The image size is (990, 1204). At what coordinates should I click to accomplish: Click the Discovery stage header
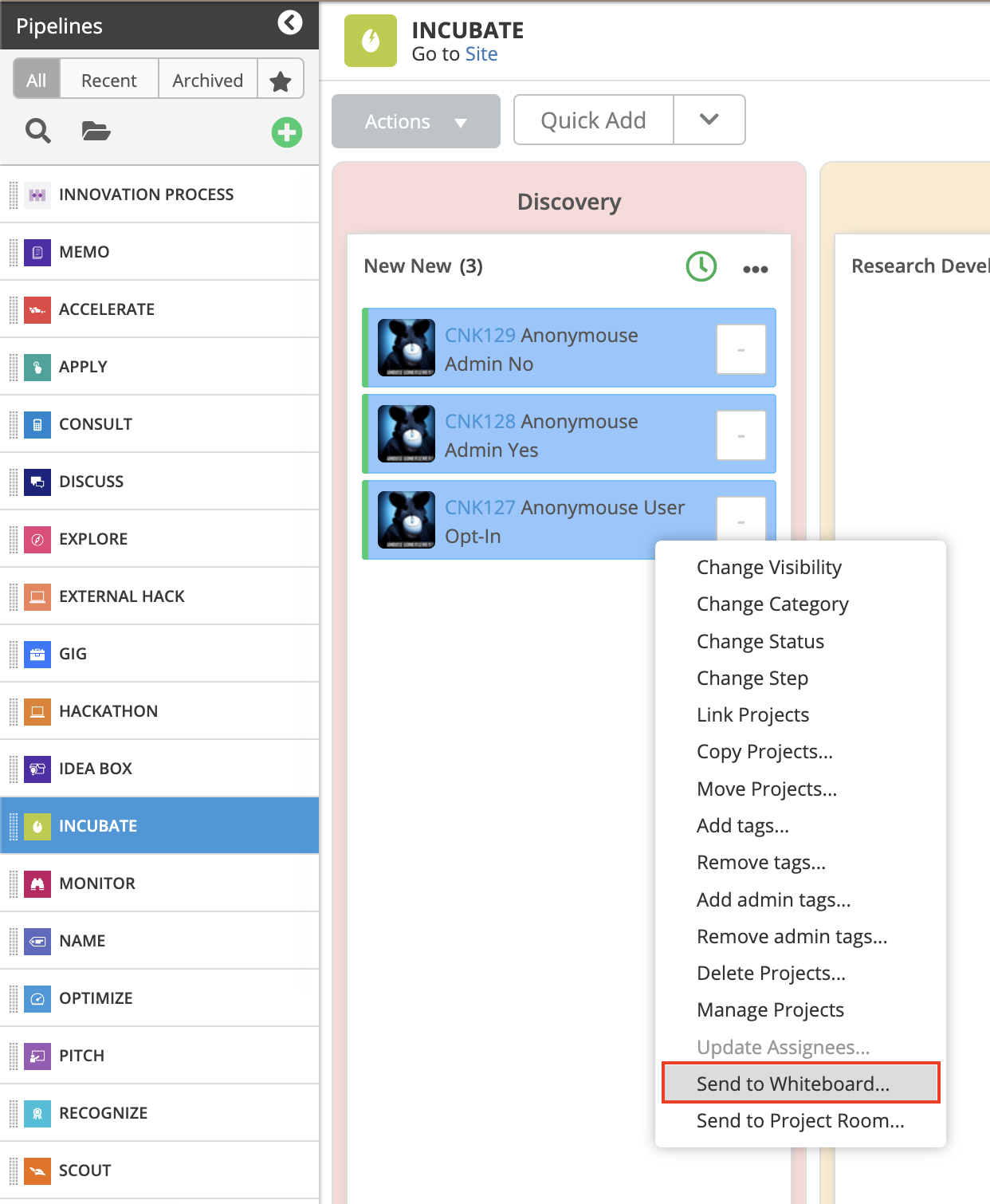tap(569, 202)
